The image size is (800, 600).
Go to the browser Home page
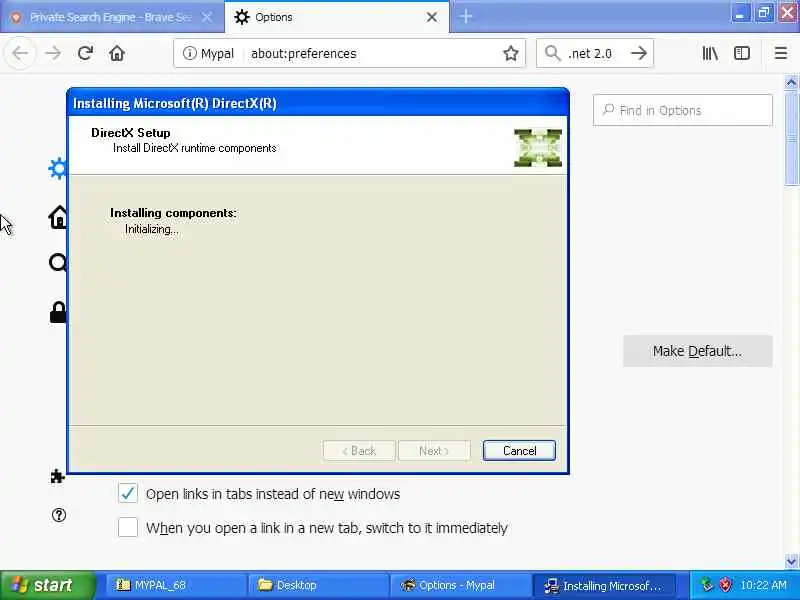[117, 53]
